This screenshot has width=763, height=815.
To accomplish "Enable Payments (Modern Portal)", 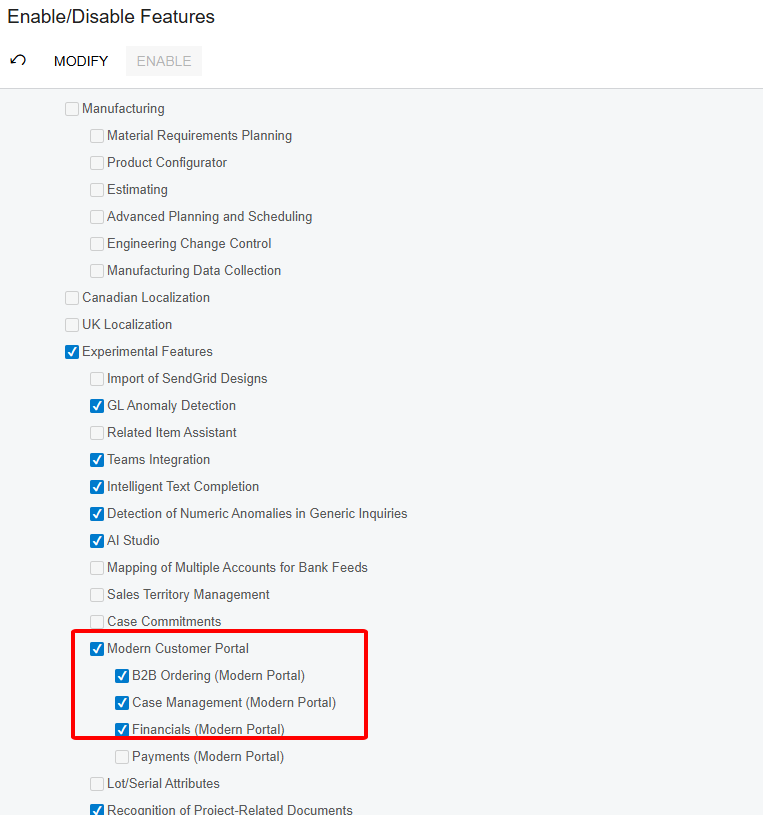I will tap(121, 756).
